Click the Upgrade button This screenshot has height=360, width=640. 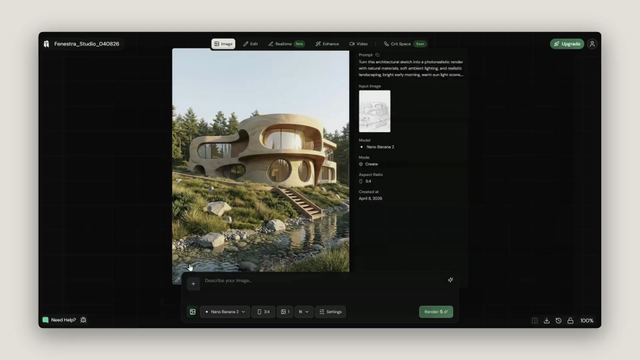(x=567, y=44)
